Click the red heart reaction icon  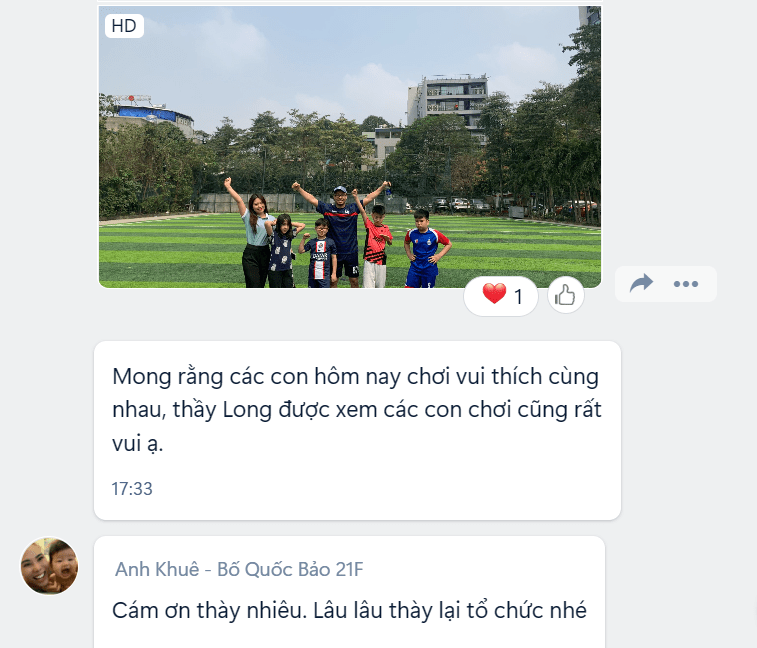tap(494, 294)
